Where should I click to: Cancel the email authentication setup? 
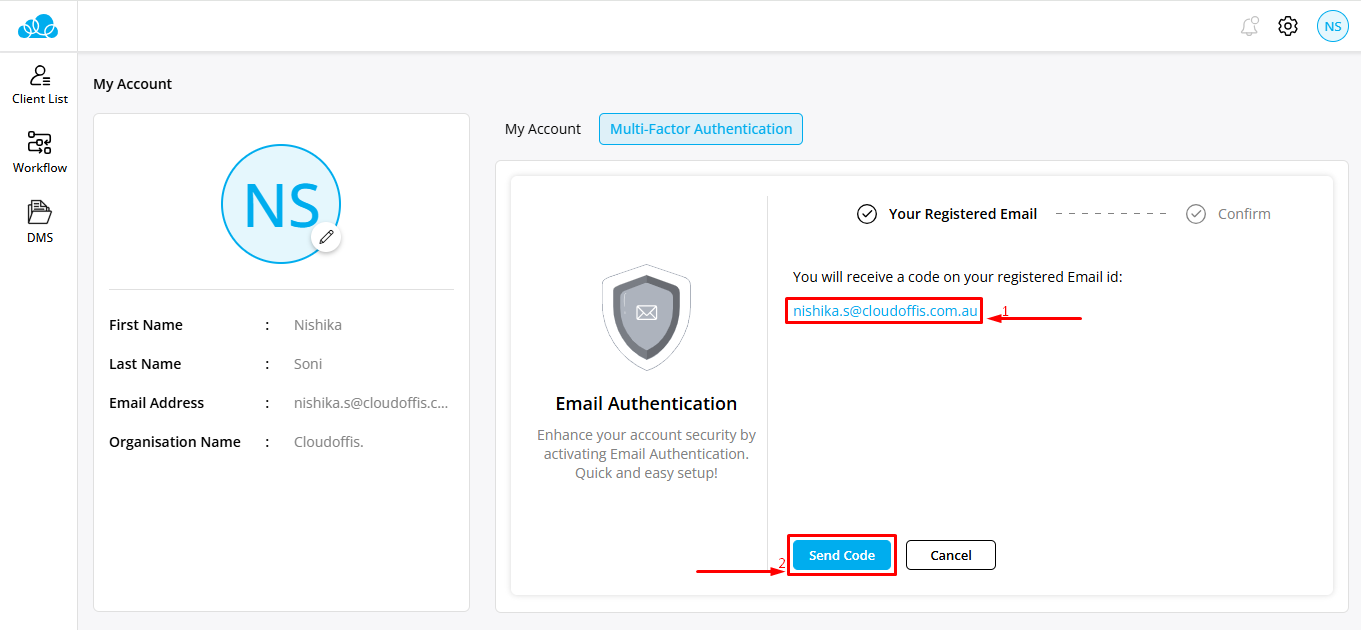click(x=950, y=555)
